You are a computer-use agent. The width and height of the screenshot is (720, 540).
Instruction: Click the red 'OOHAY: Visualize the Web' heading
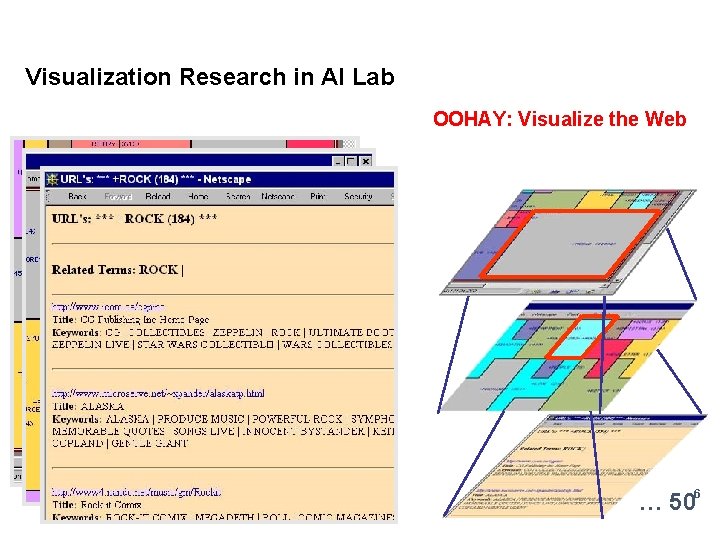[x=560, y=119]
